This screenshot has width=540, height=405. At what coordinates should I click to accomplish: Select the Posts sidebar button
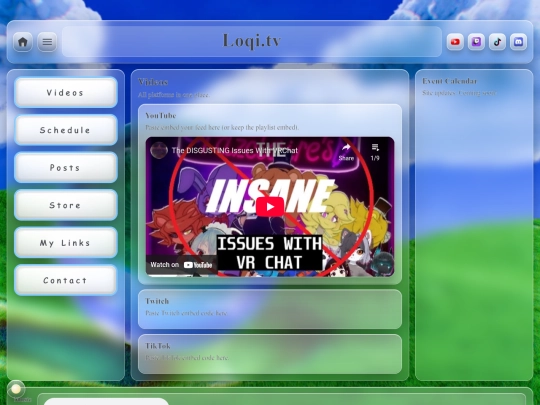[x=66, y=167]
